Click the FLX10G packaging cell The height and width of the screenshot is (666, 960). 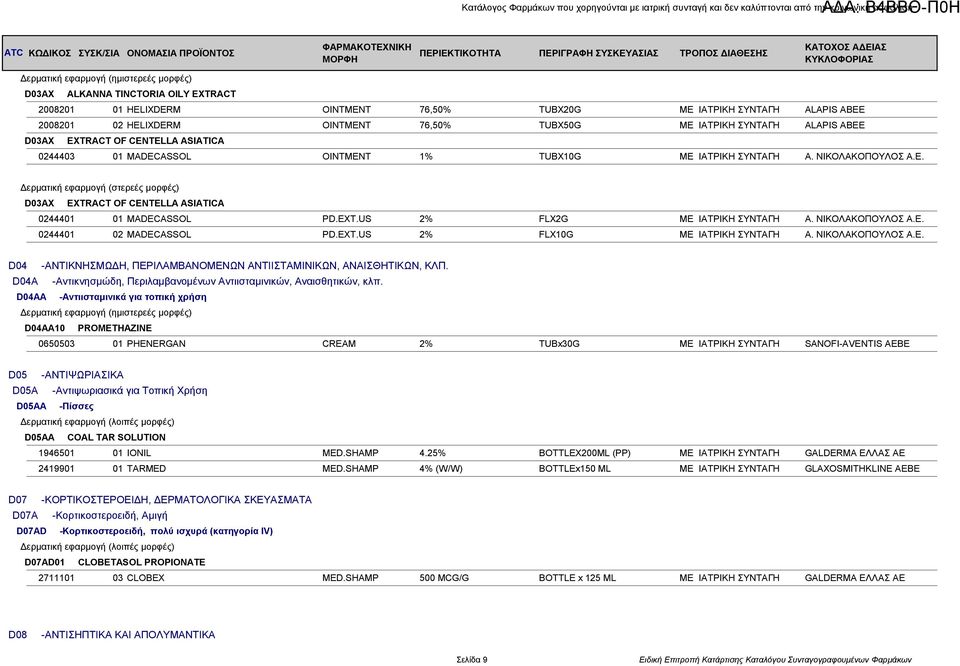556,234
